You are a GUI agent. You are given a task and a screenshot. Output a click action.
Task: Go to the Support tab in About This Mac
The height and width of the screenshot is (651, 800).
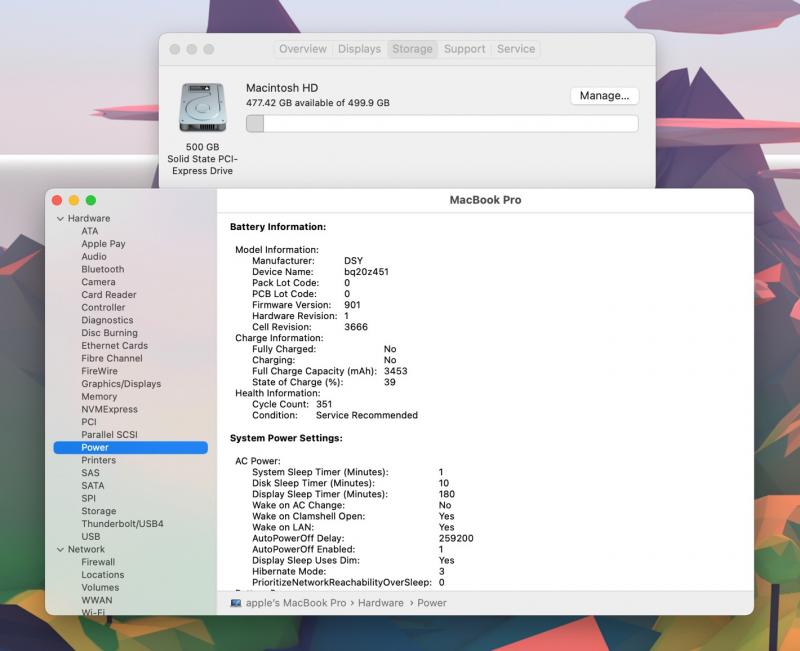[464, 49]
